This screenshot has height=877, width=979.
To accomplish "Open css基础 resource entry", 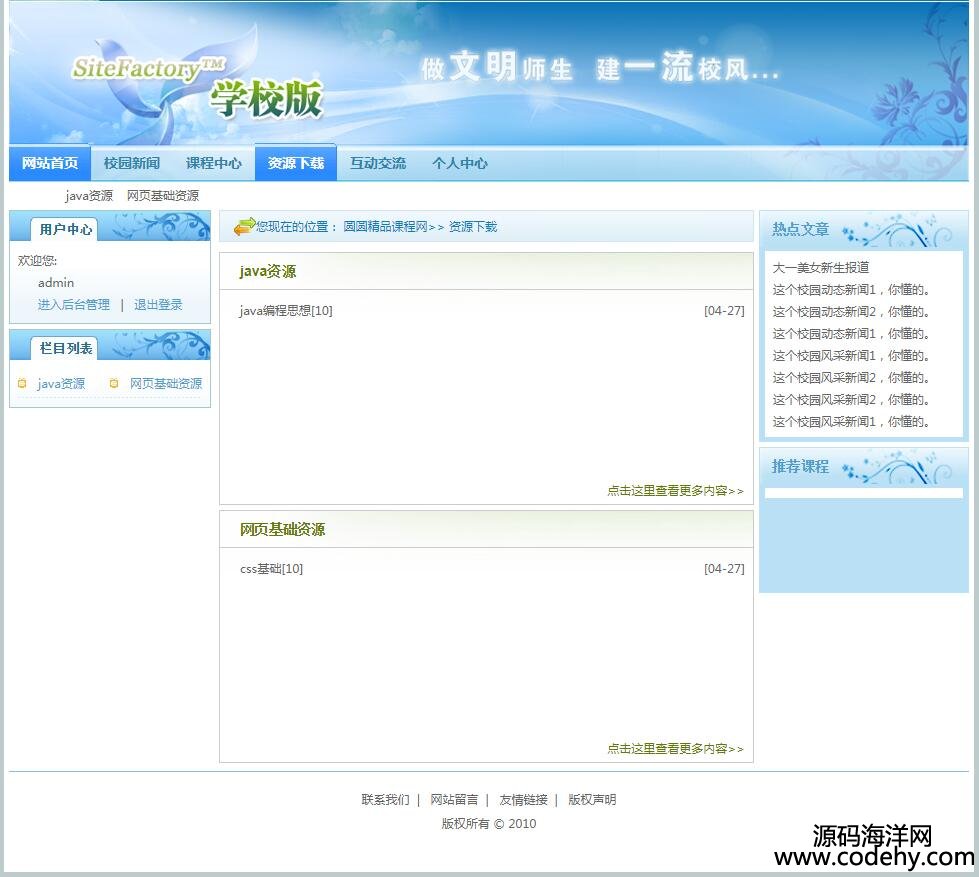I will pos(271,569).
